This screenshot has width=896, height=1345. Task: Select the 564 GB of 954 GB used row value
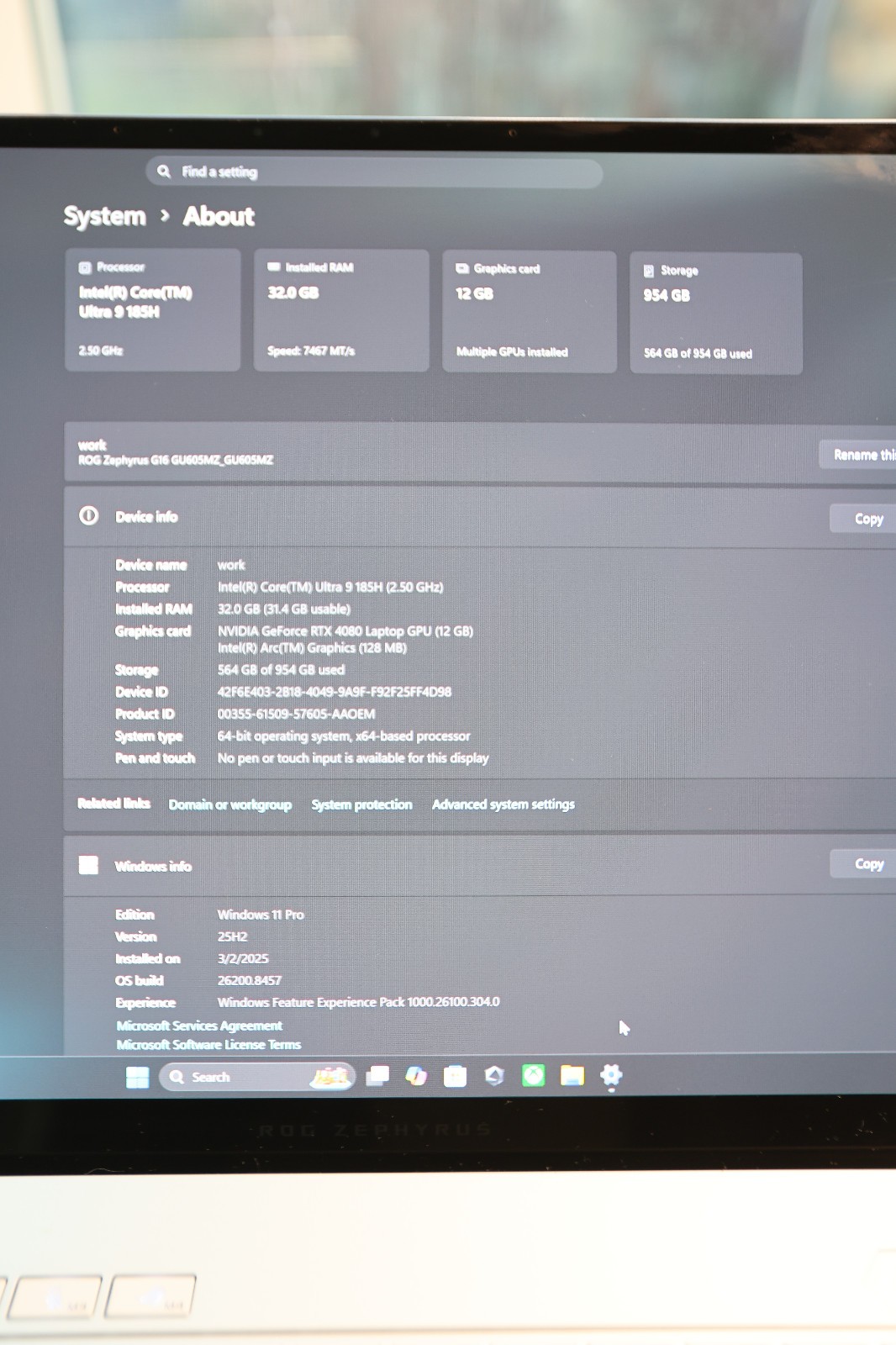click(x=282, y=670)
